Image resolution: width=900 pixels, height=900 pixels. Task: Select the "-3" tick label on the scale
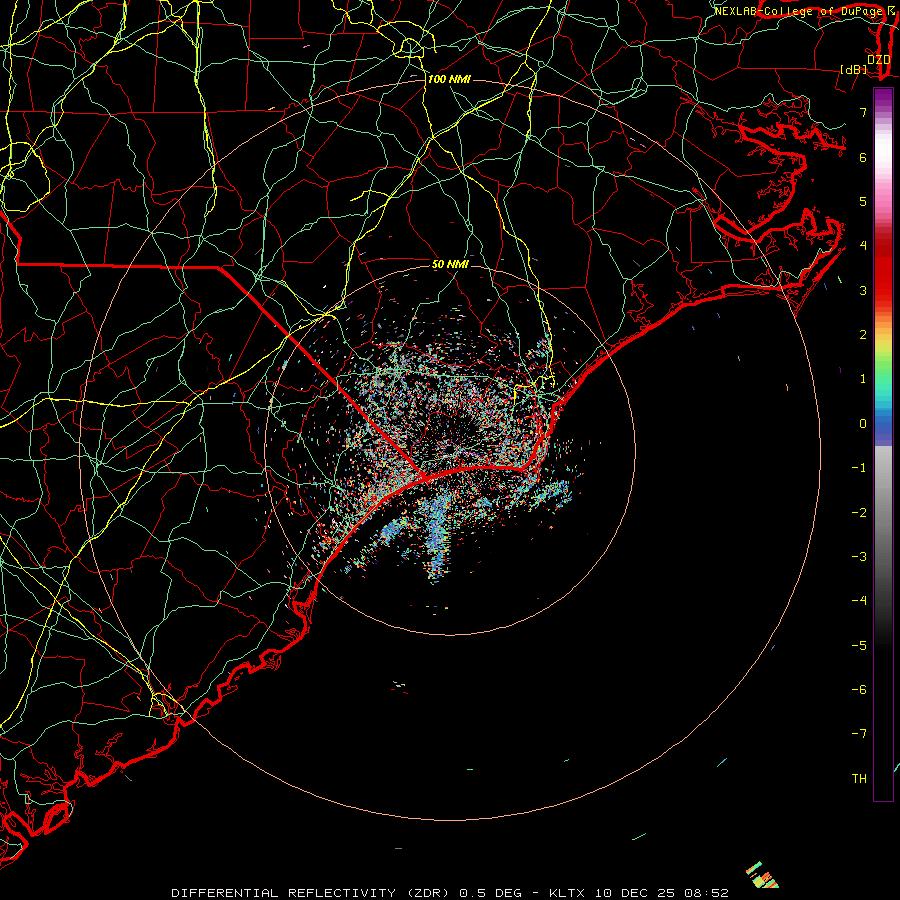coord(859,557)
